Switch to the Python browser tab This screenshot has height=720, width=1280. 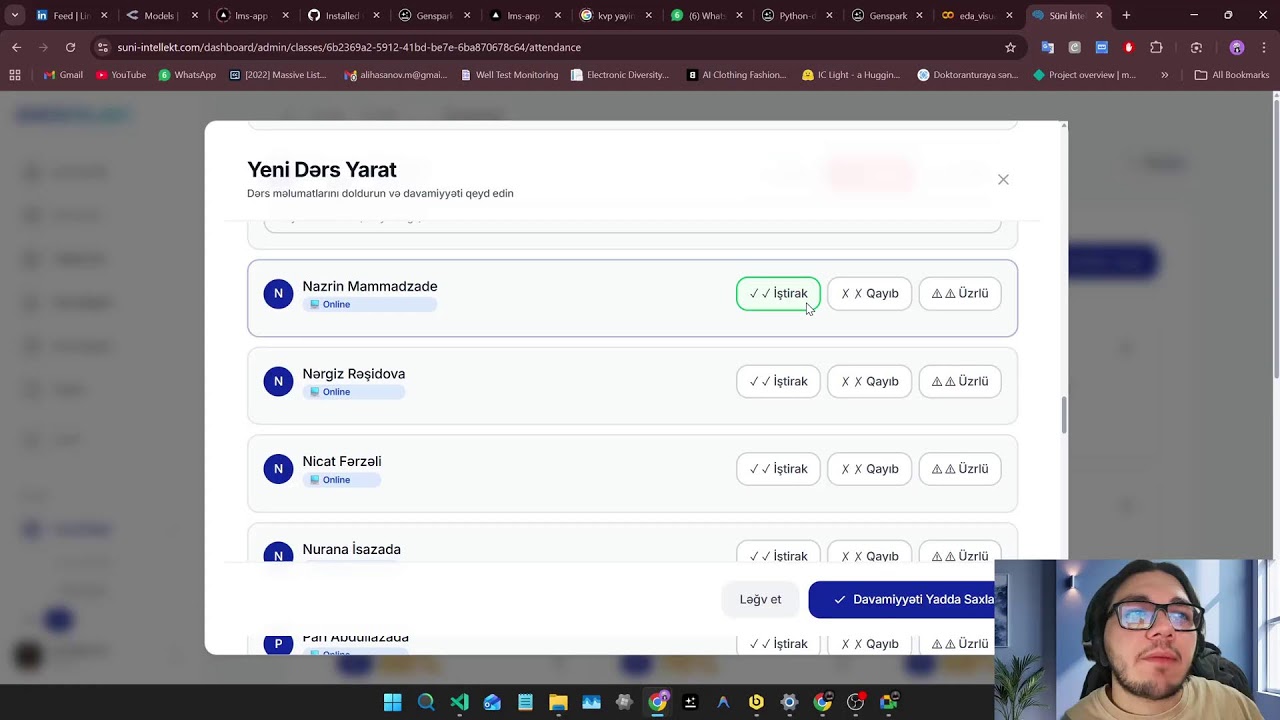(796, 15)
